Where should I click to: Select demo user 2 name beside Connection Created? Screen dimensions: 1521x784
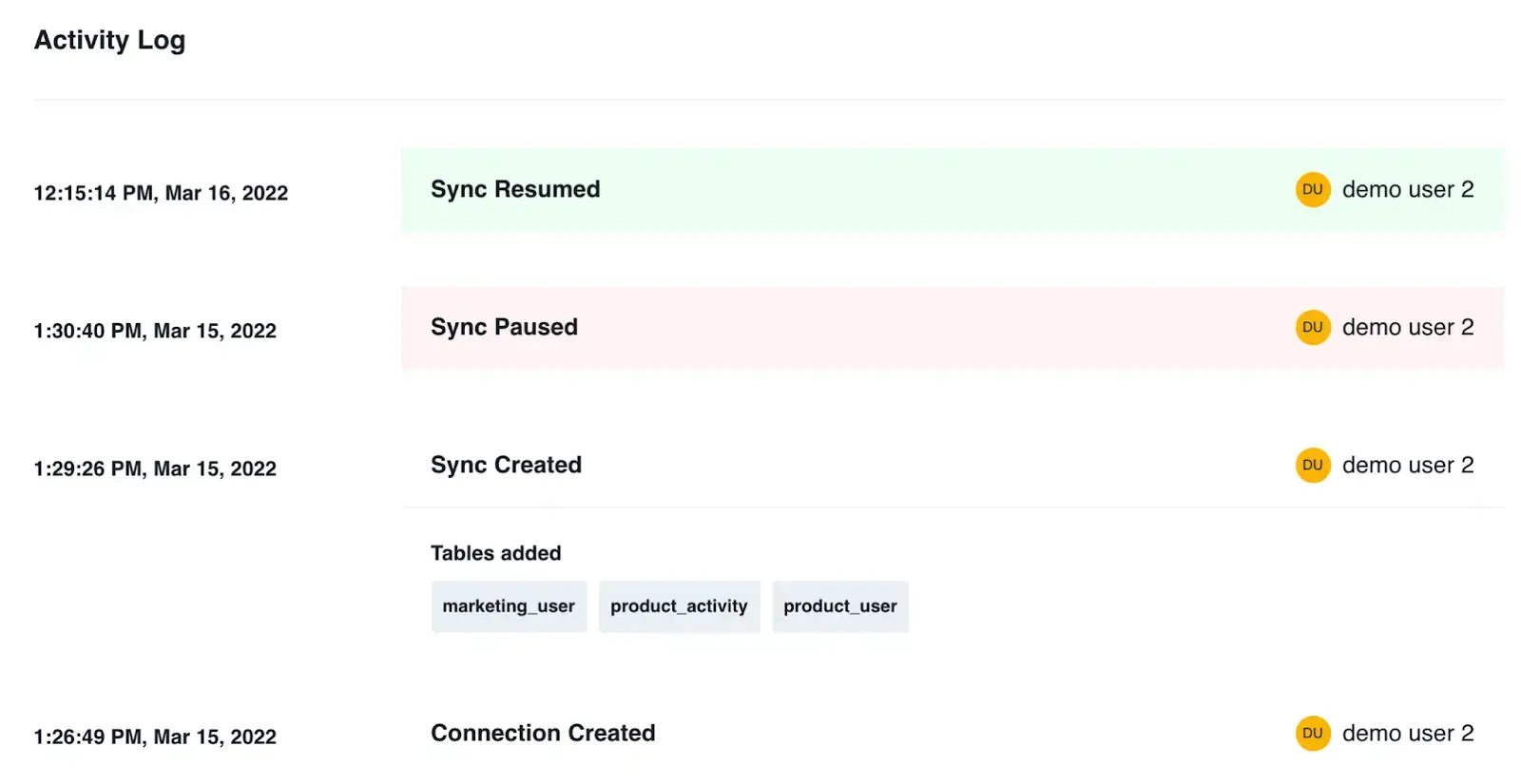(1407, 733)
